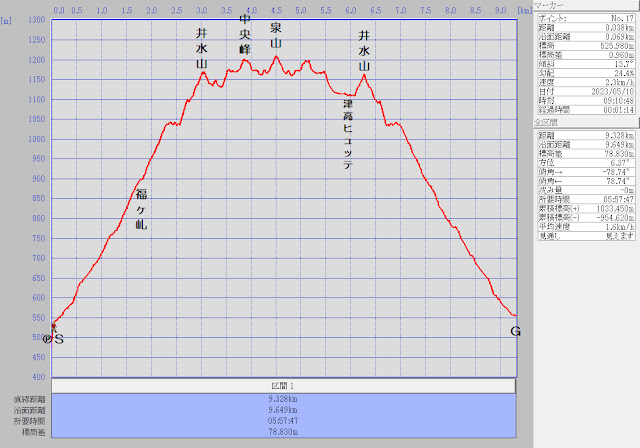Select the 所要時間 05:57:47 row in 全区間 panel
Image resolution: width=640 pixels, height=448 pixels.
click(x=586, y=199)
